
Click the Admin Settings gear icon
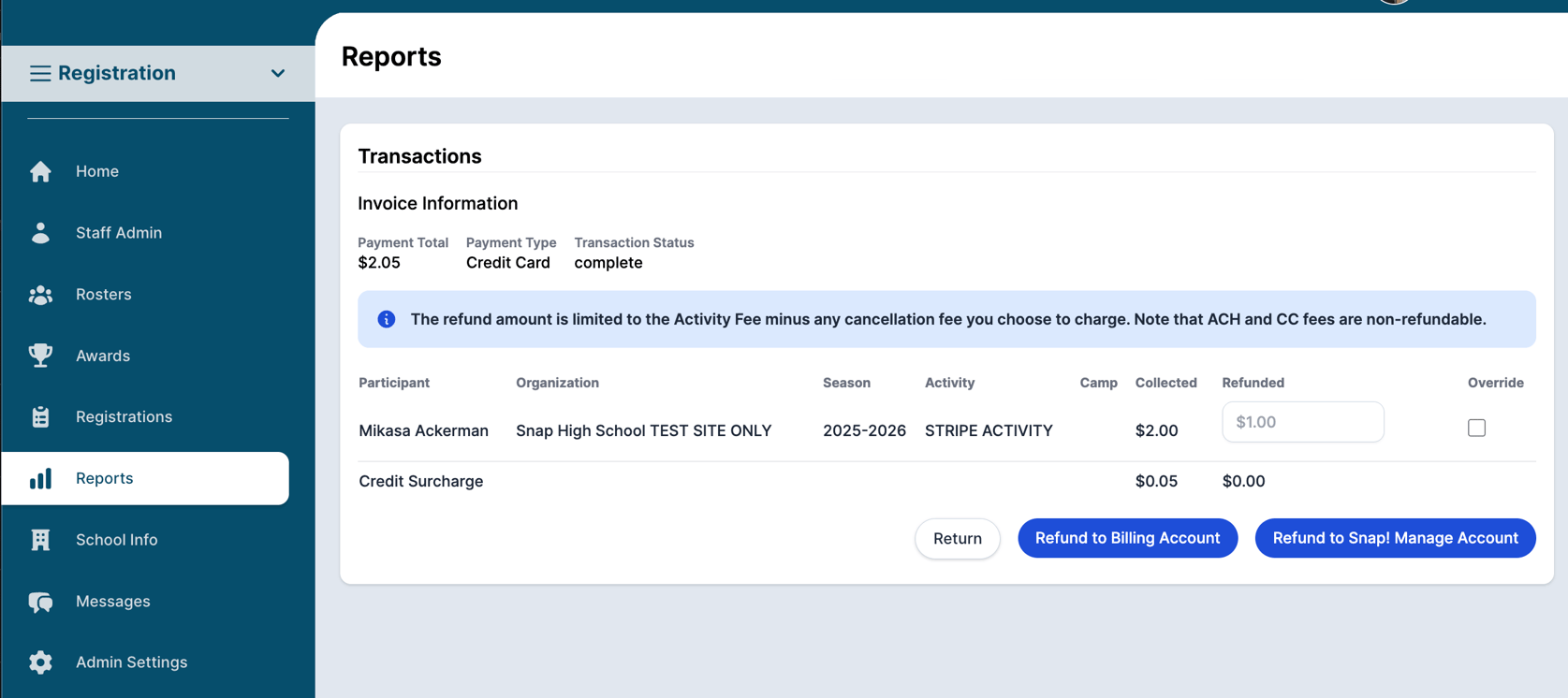[40, 662]
